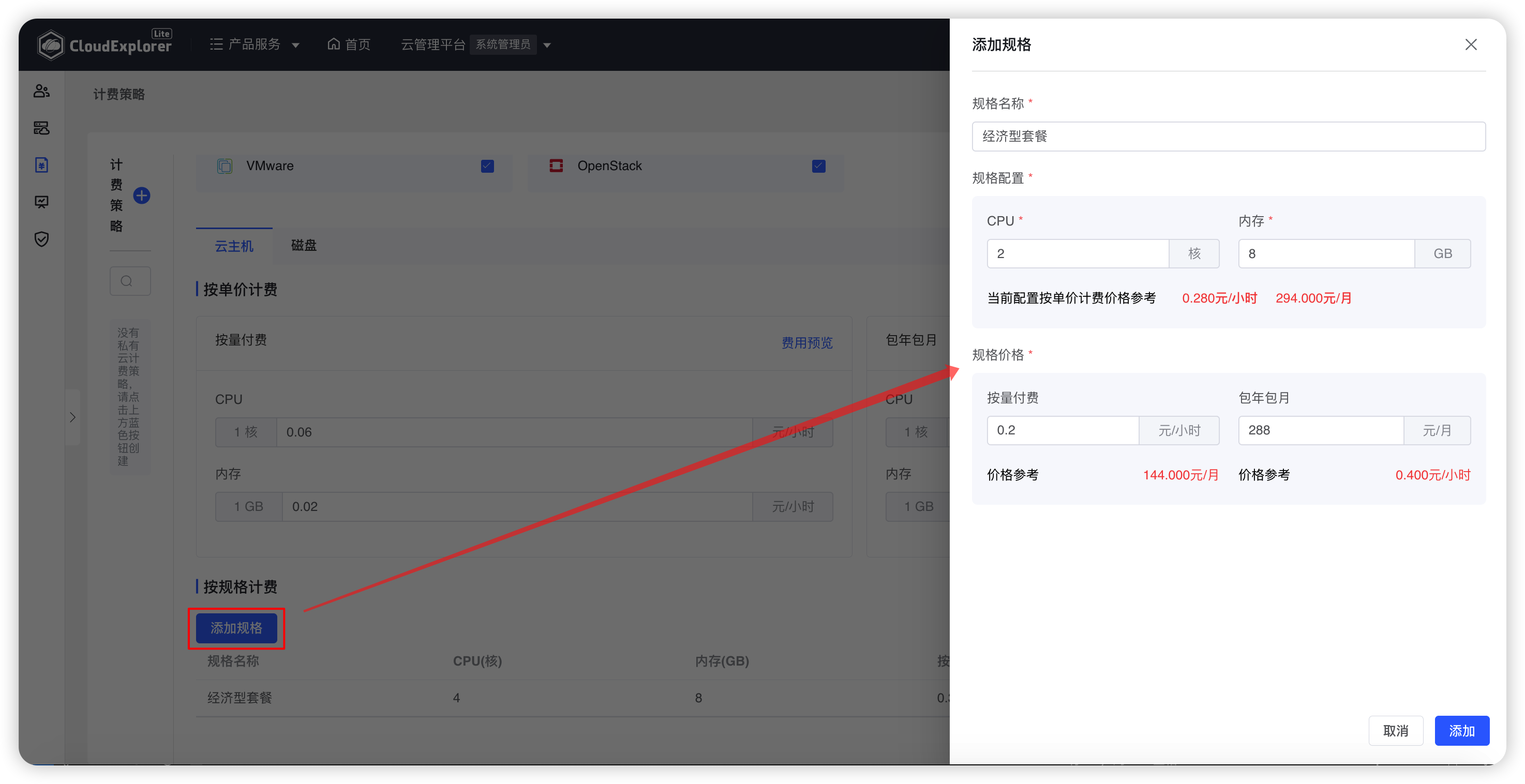Click the blue 添加 submit button
1525x784 pixels.
[1462, 731]
